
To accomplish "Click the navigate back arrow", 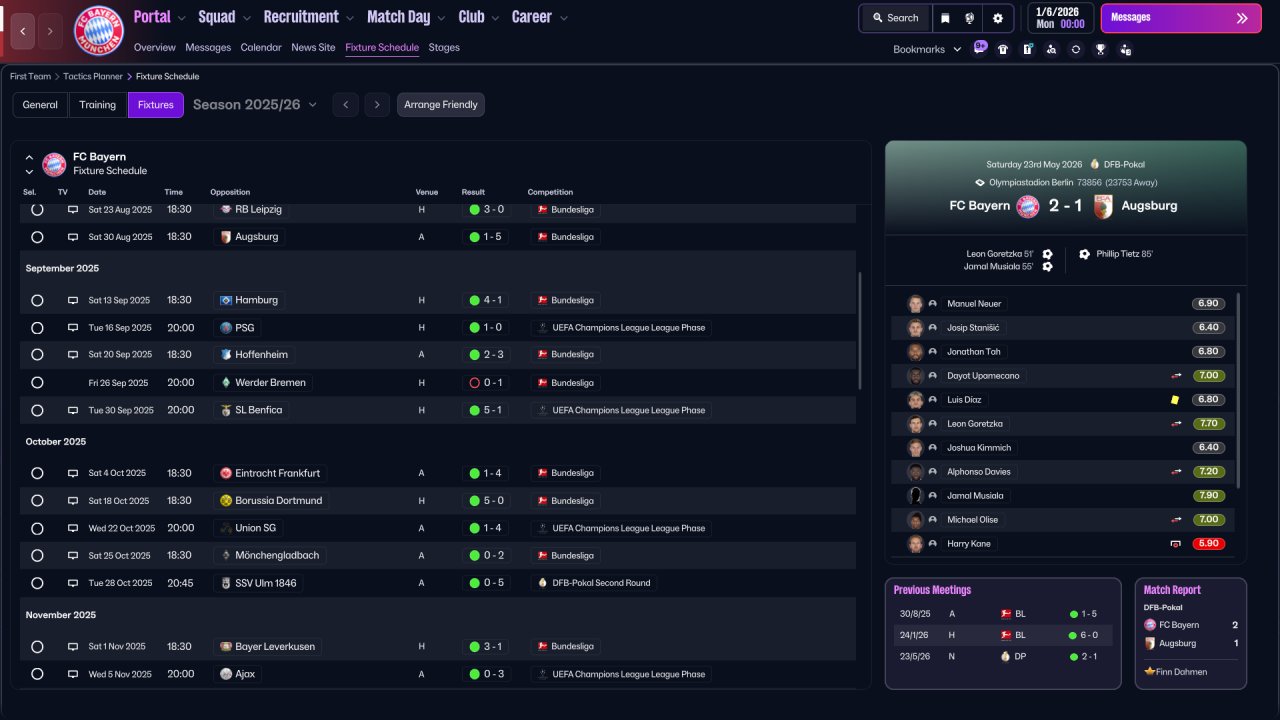I will (x=22, y=31).
